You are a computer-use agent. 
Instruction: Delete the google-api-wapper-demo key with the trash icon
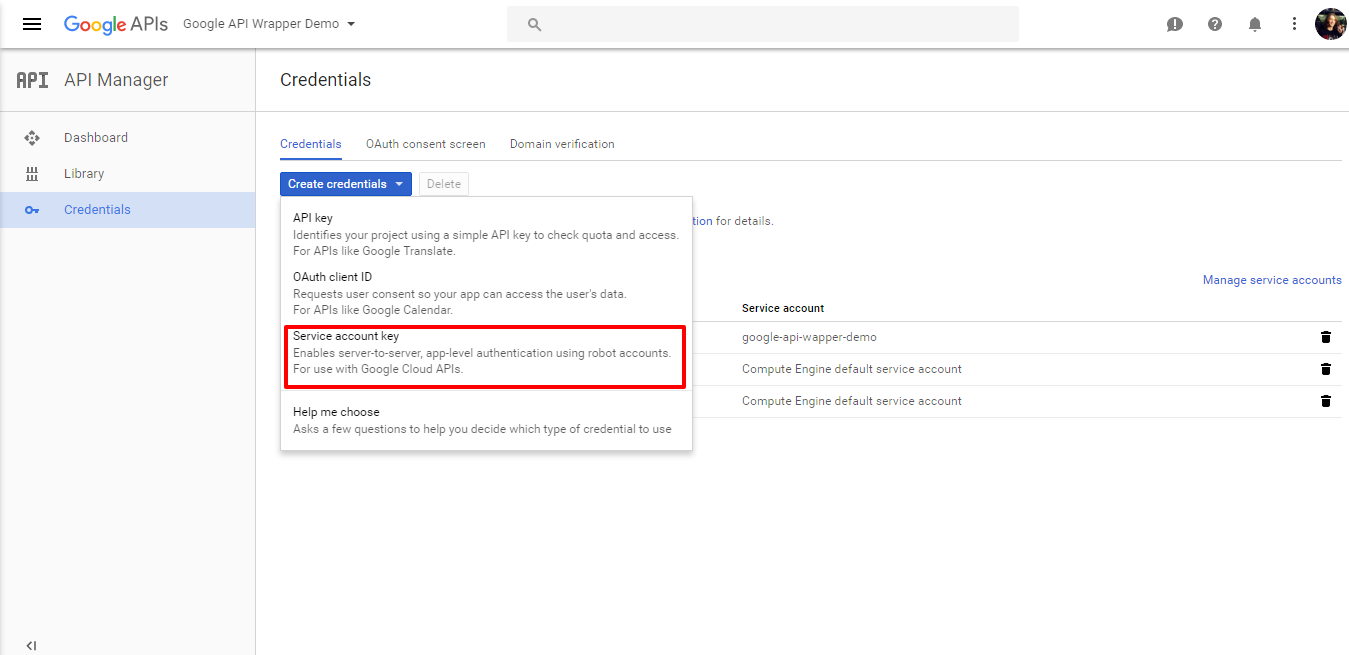[1326, 337]
